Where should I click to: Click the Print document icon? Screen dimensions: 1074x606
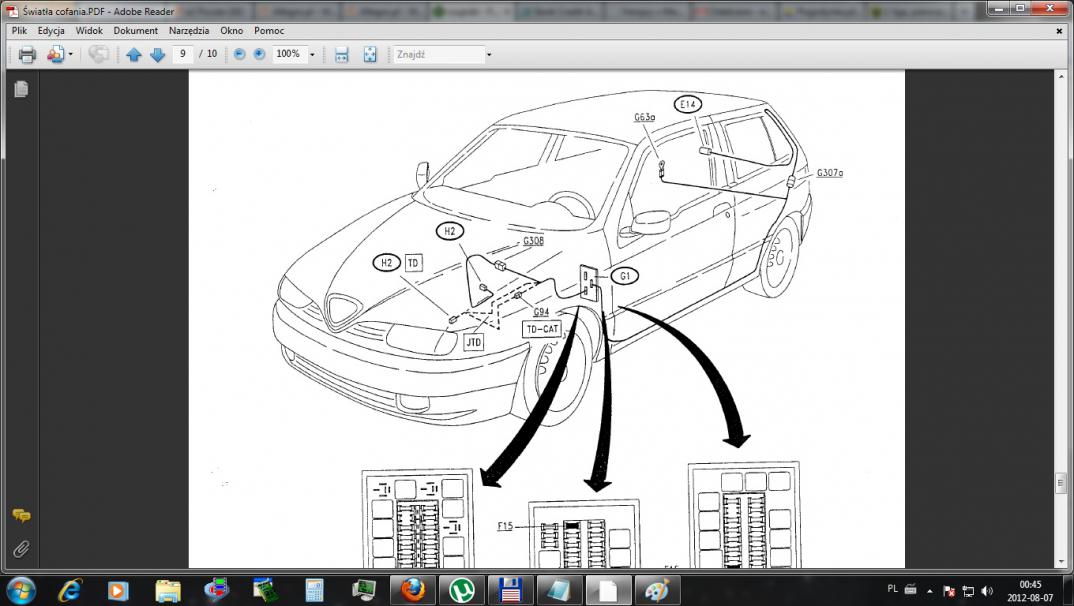pos(27,54)
